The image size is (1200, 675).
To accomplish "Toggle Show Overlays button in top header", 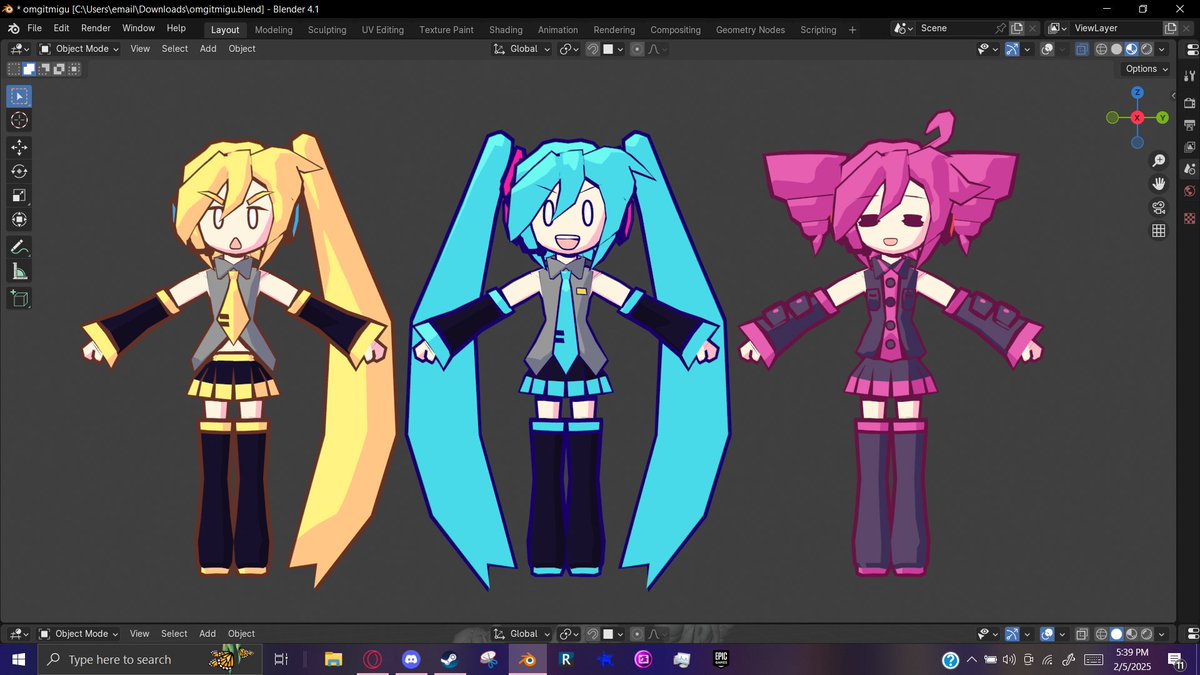I will pos(1046,49).
